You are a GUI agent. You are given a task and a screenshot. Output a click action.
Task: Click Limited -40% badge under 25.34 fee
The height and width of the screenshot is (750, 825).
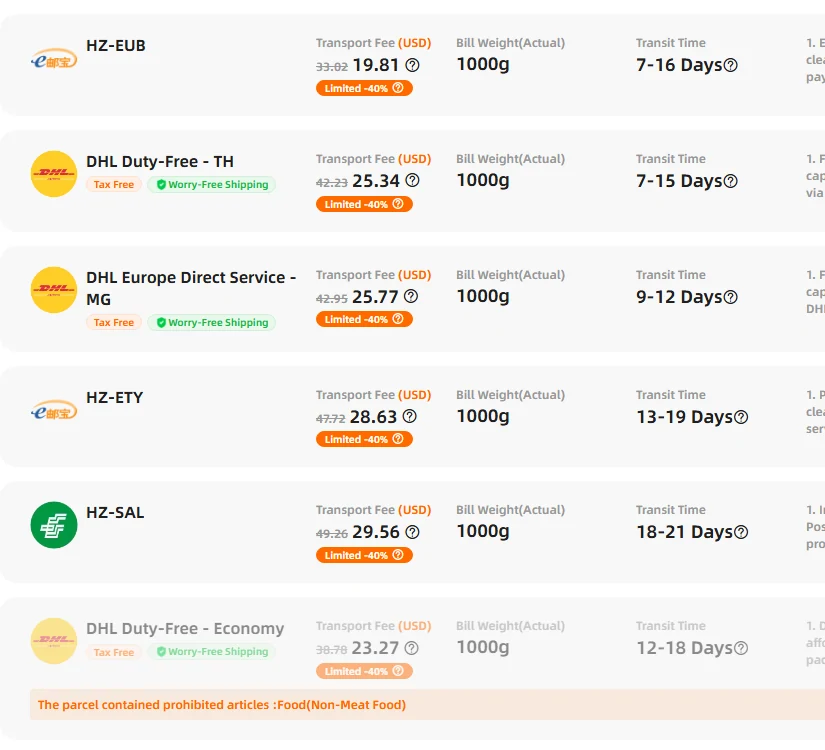(x=364, y=204)
